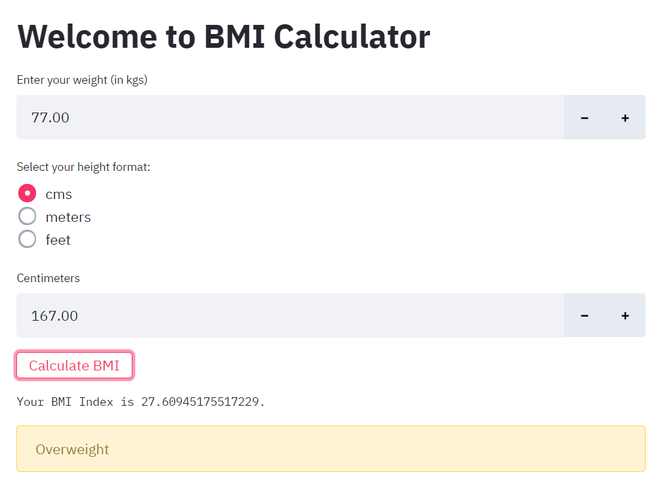Click the 27.60945175517229 BMI number
Viewport: 660px width, 483px height.
pos(202,402)
